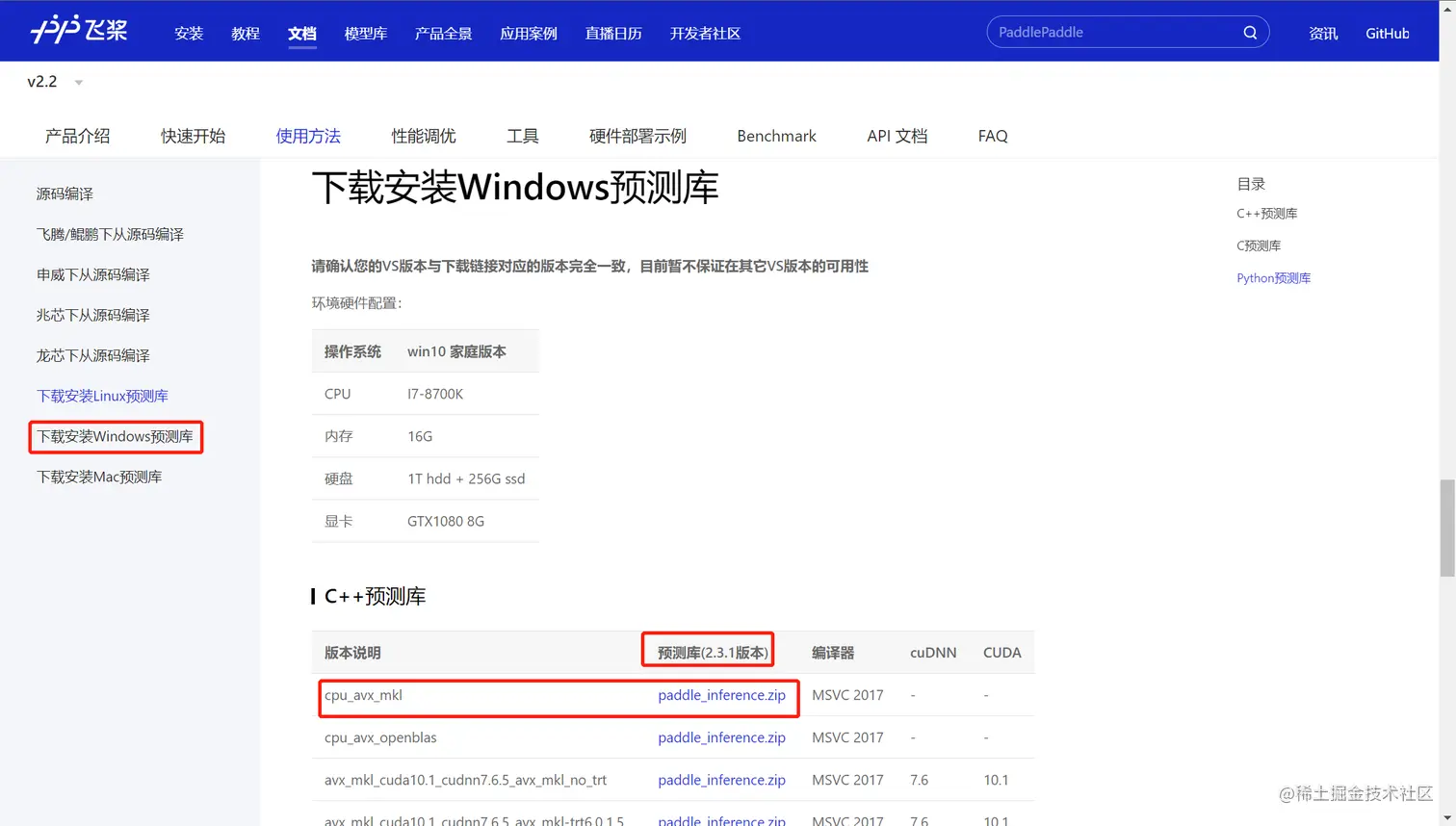Switch to the 使用方法 tab
The image size is (1456, 826).
click(308, 136)
